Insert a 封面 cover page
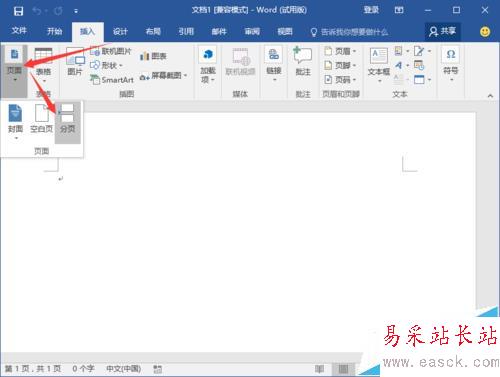This screenshot has height=377, width=500. (15, 121)
